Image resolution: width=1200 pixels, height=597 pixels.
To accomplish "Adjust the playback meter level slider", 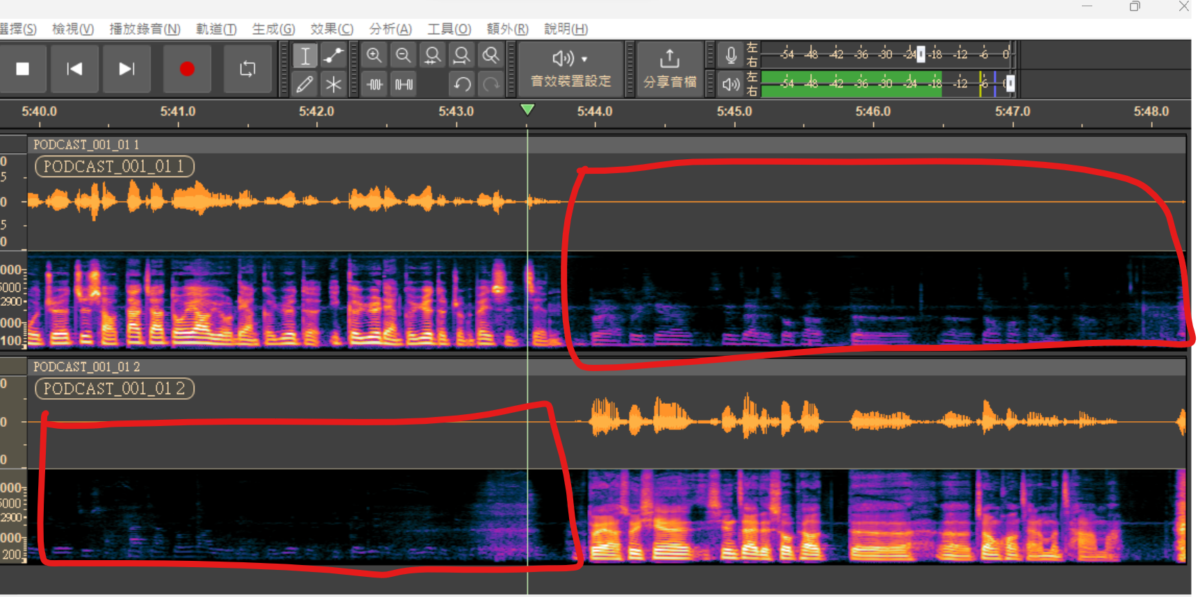I will (x=1011, y=84).
